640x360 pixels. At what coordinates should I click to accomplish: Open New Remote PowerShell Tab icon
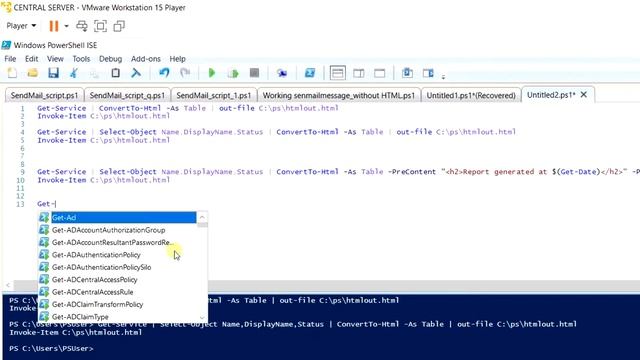point(282,73)
